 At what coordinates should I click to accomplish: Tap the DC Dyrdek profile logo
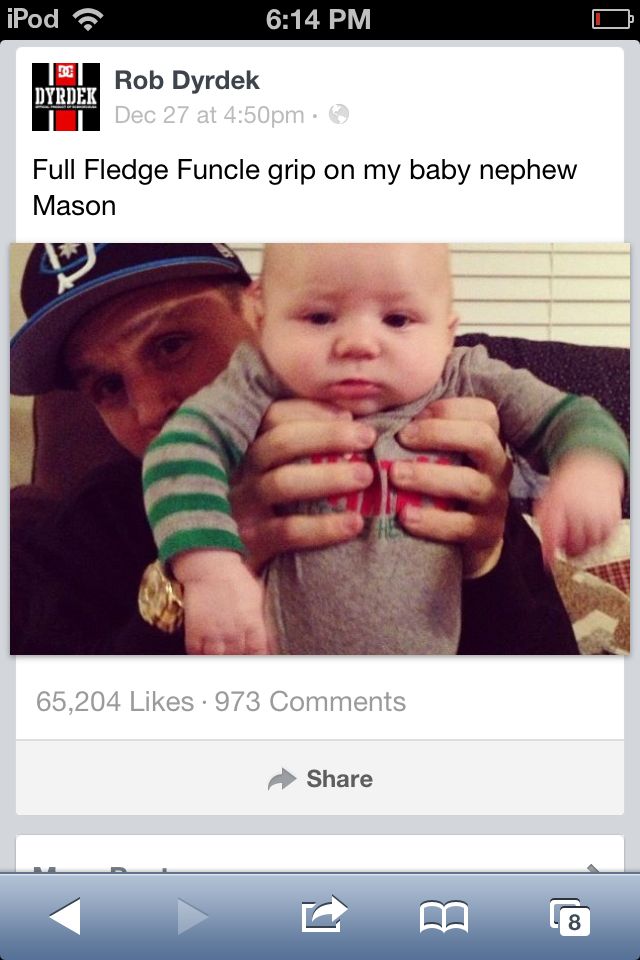[66, 97]
